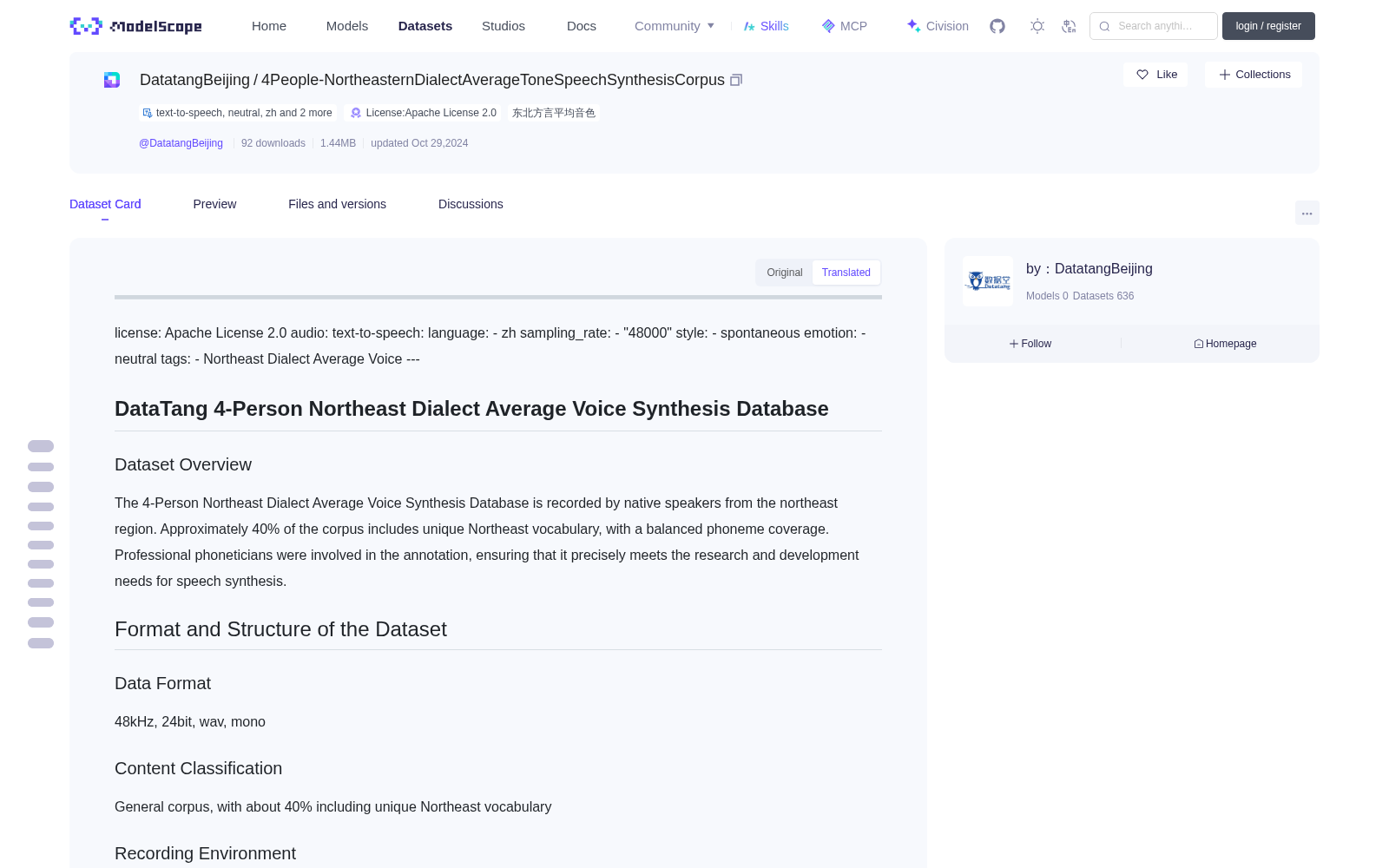Jump via first outline marker in sidebar
This screenshot has width=1389, height=868.
point(41,446)
